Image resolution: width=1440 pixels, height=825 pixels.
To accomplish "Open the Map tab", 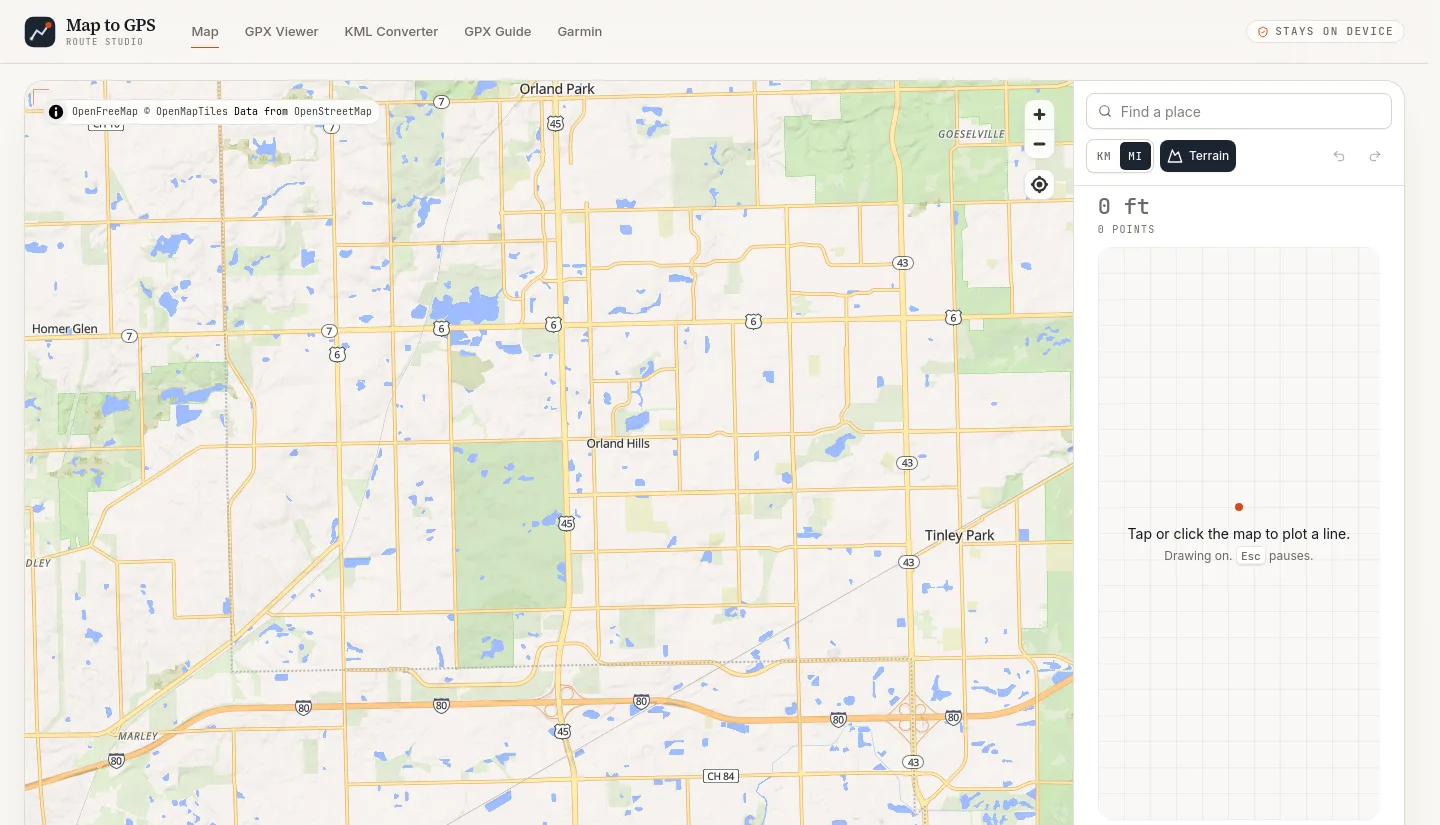I will point(205,32).
